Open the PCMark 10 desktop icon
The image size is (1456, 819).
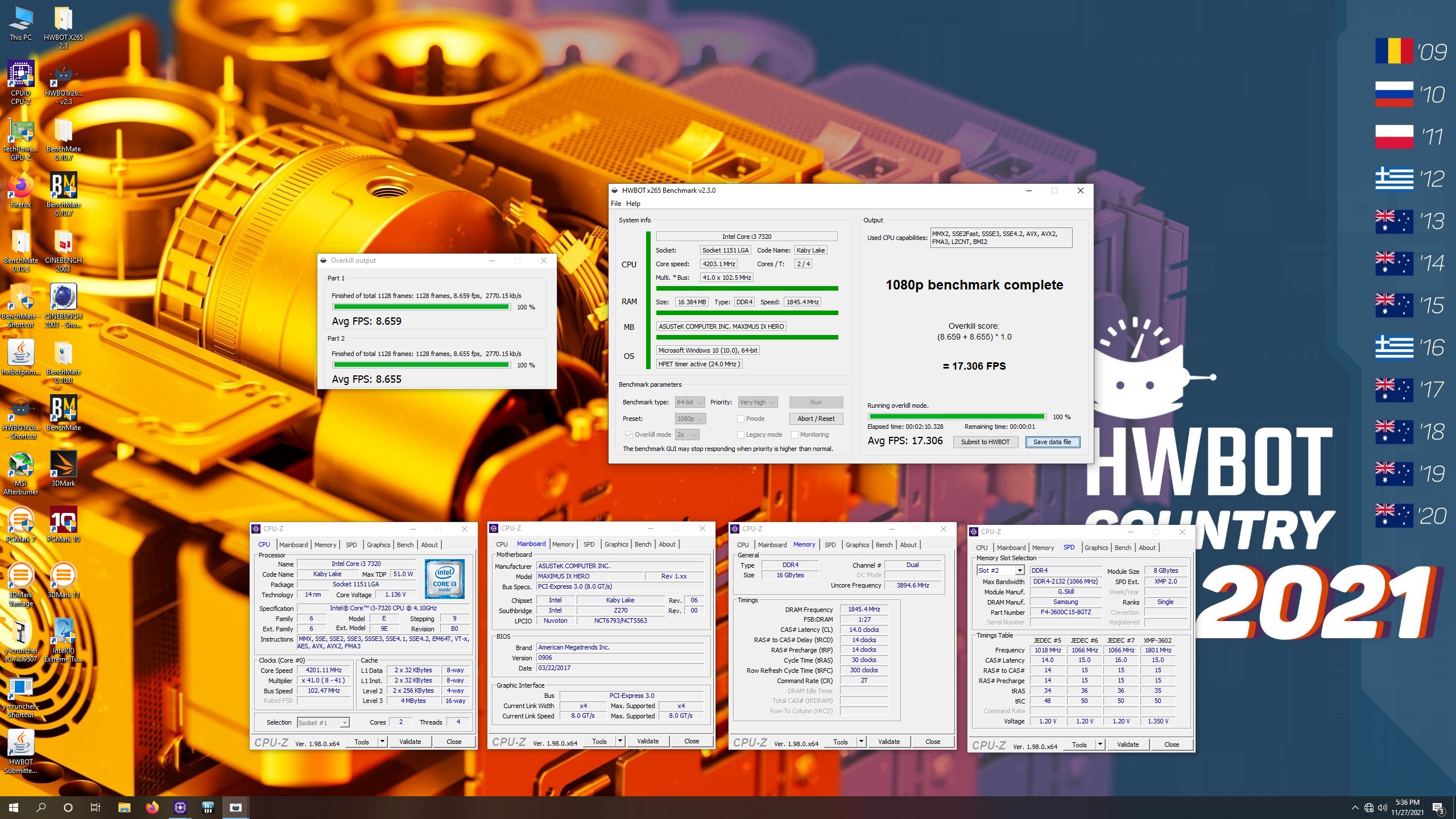[x=63, y=524]
